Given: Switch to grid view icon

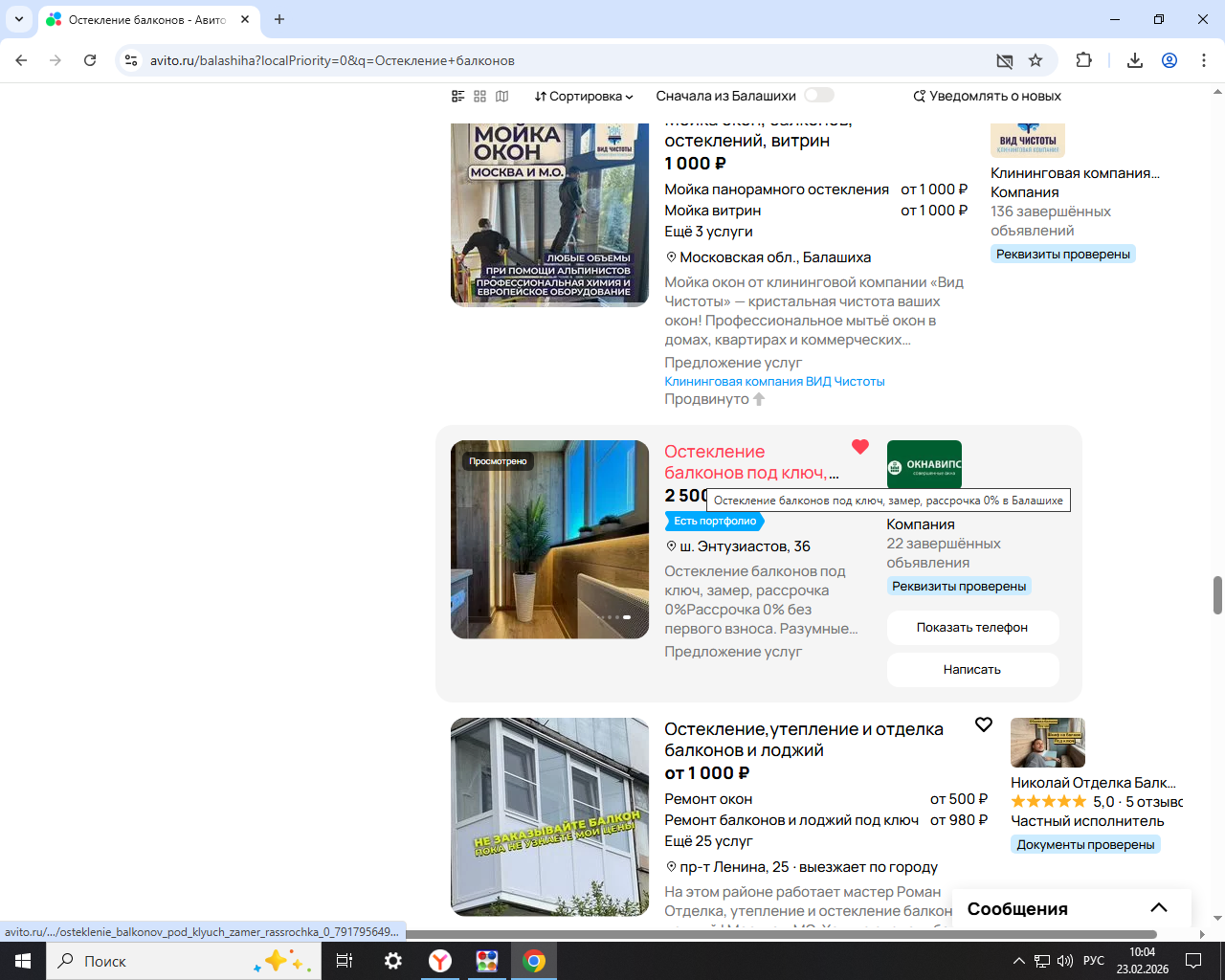Looking at the screenshot, I should pos(480,96).
